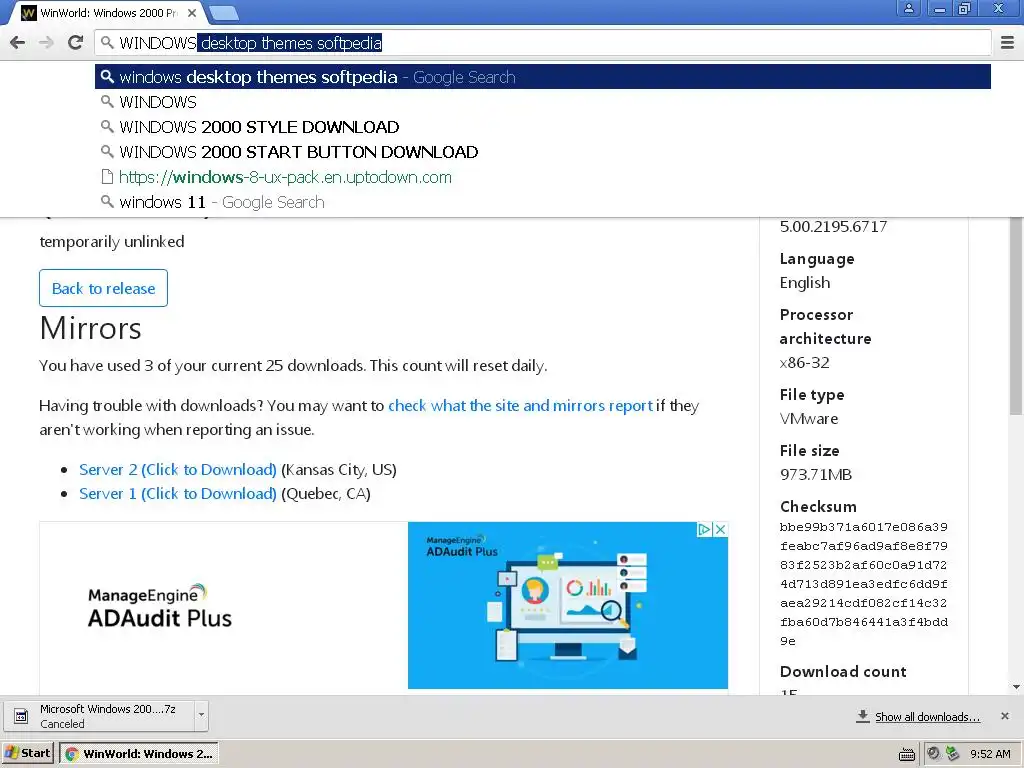Open the Chrome user profile icon
Image resolution: width=1024 pixels, height=768 pixels.
[x=908, y=8]
